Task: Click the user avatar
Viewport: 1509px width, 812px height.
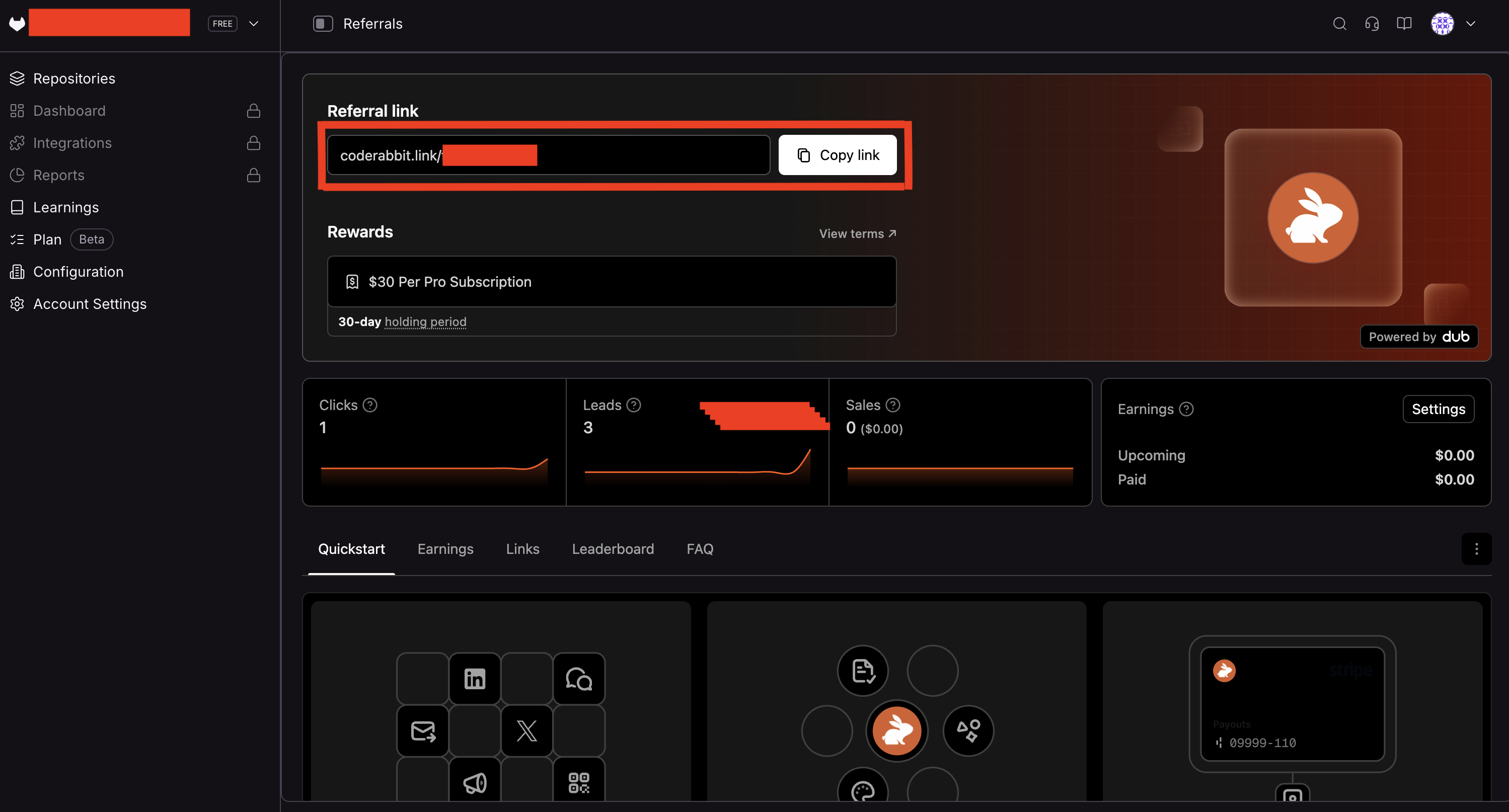Action: [x=1442, y=24]
